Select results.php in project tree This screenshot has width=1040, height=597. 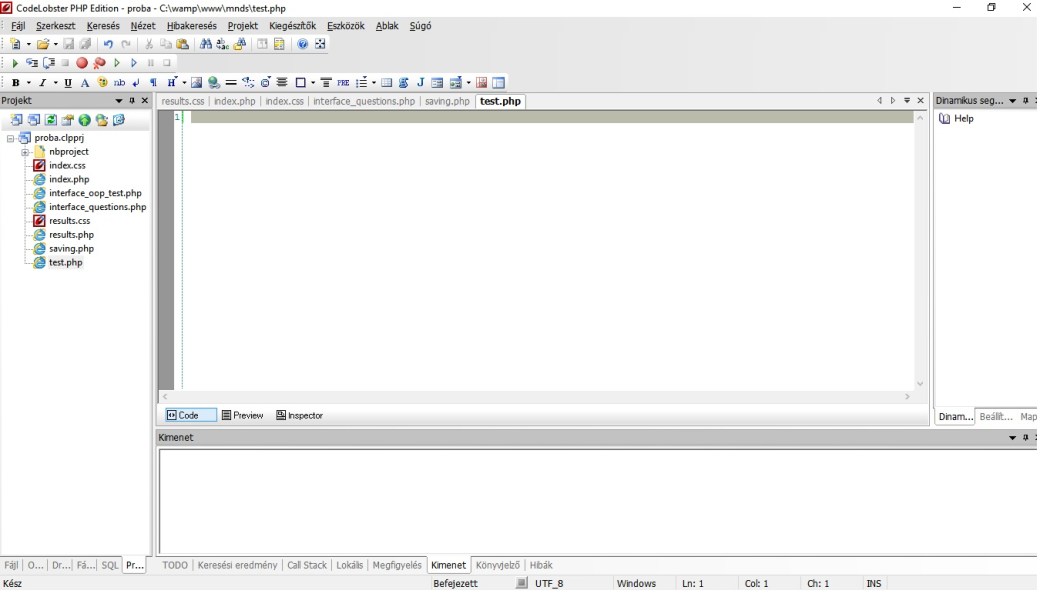(x=71, y=235)
